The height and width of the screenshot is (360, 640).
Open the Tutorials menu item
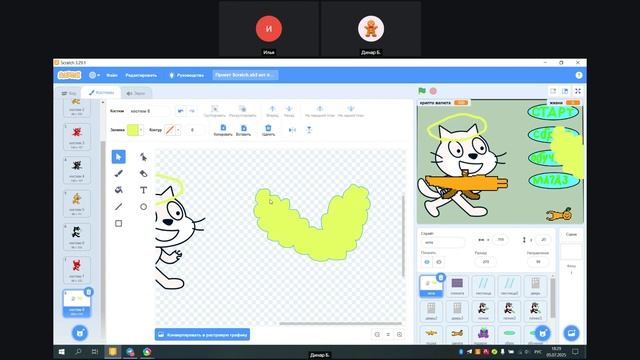click(x=187, y=75)
